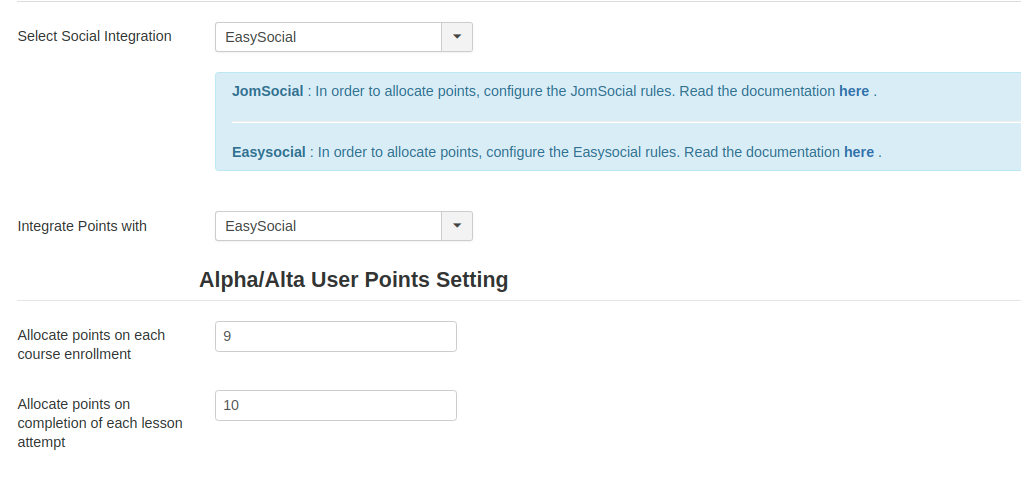Open the Easysocial documentation 'here' link
Screen dimensions: 1021x480
(858, 152)
